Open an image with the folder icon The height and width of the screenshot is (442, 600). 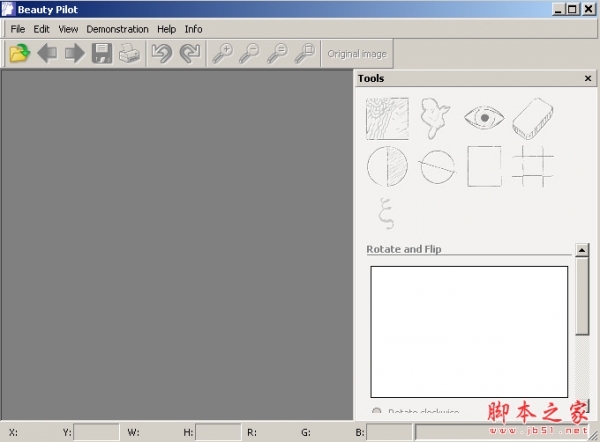[x=20, y=53]
